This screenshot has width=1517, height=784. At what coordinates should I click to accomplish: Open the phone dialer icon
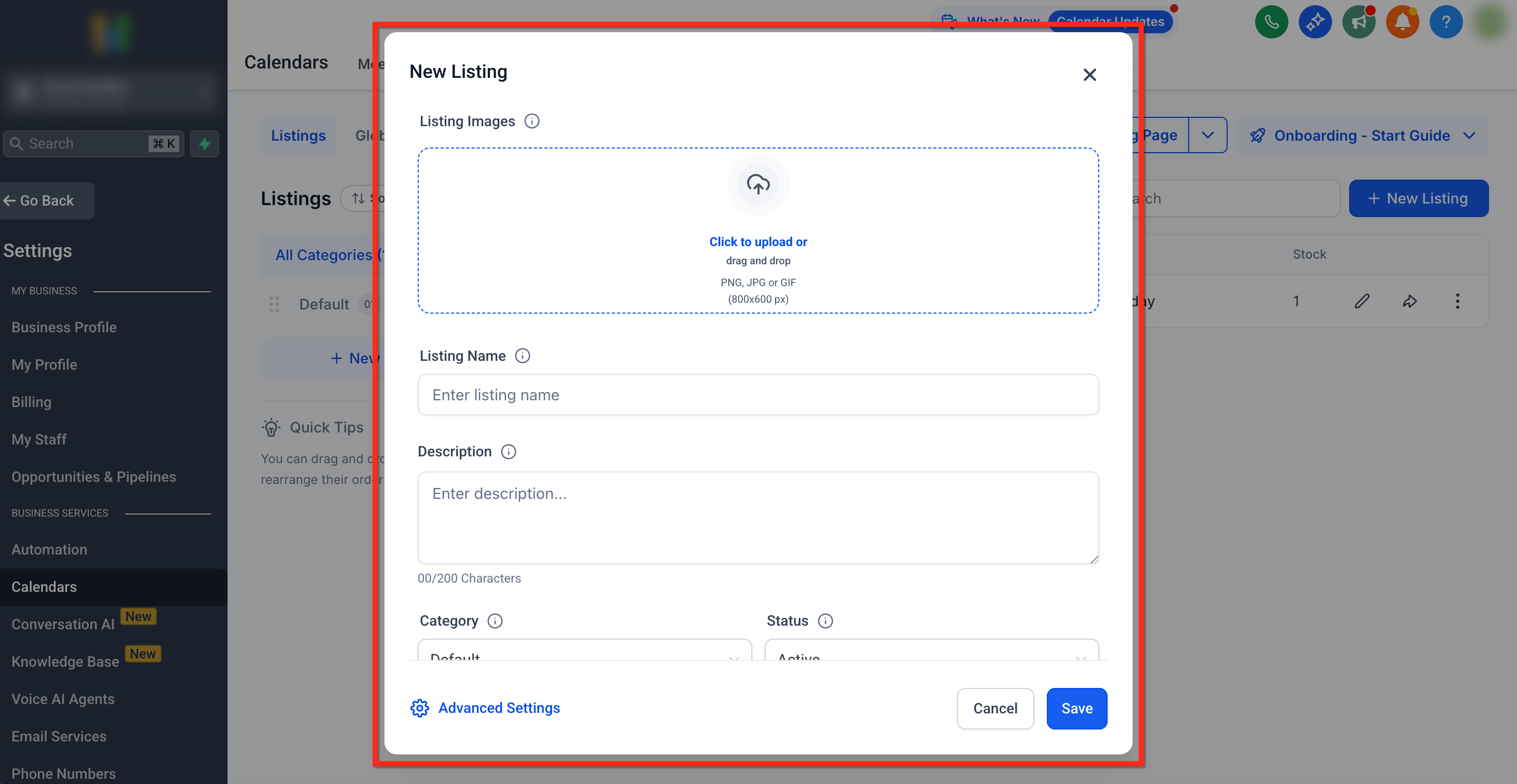[x=1271, y=22]
